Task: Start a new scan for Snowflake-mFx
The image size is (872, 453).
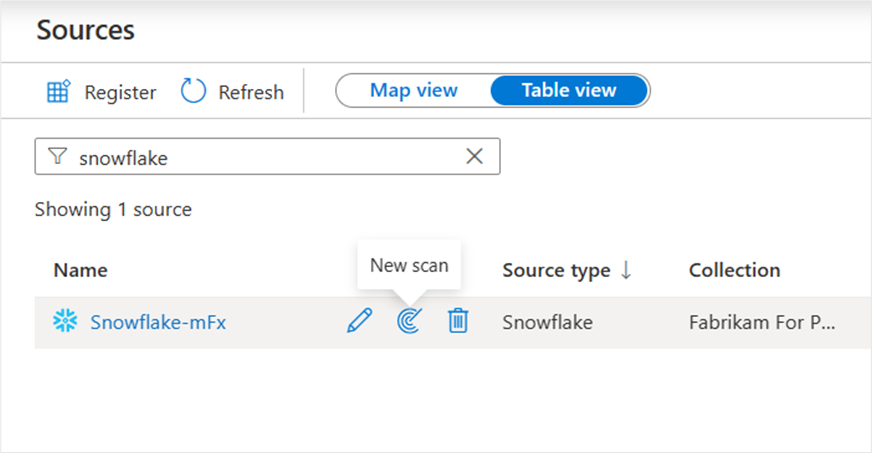Action: [x=408, y=321]
